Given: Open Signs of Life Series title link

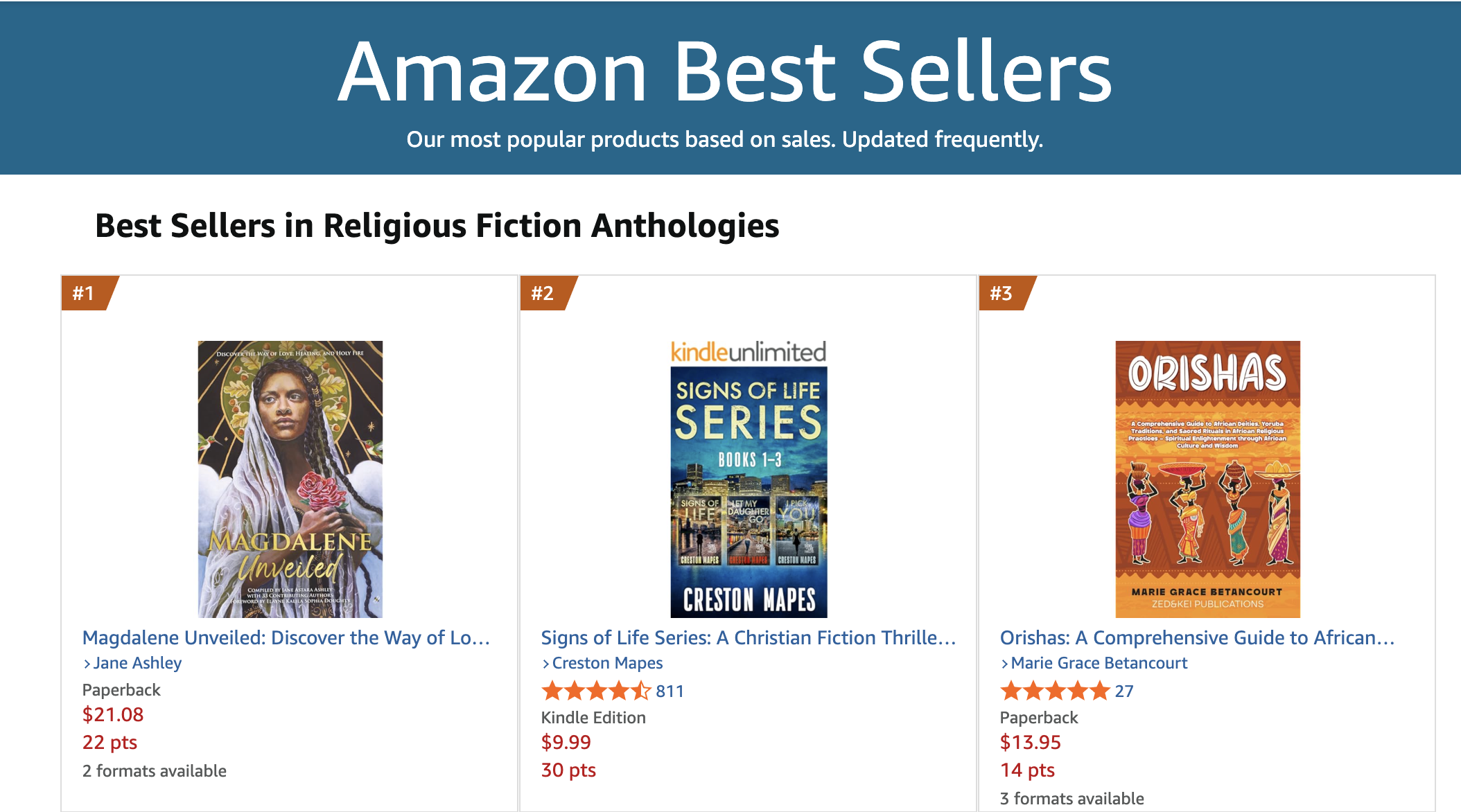Looking at the screenshot, I should pos(749,637).
